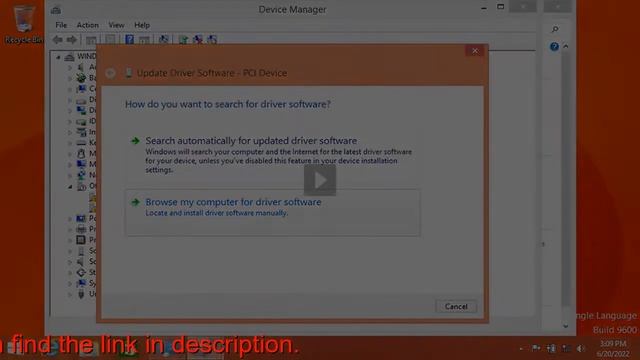Select the Network adapters icon in the tree

coord(81,175)
